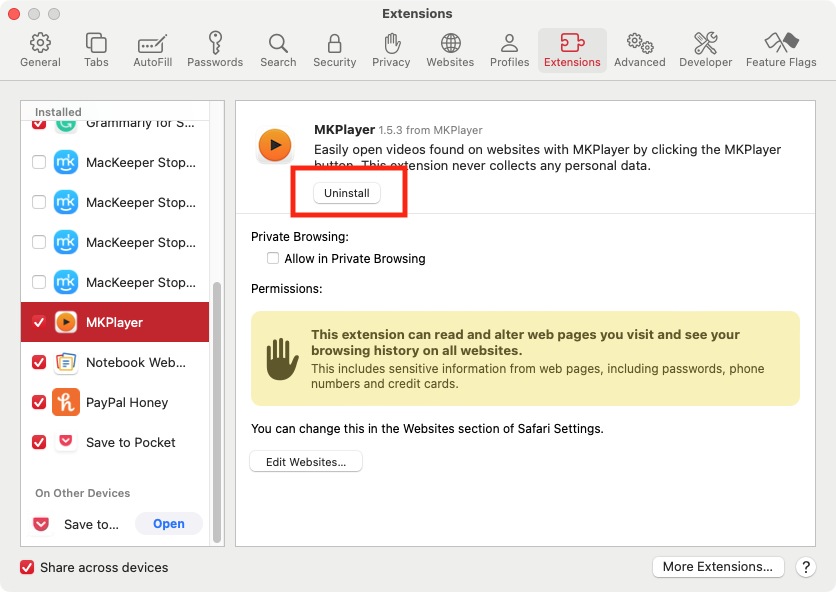
Task: Click the hand permissions warning icon
Action: (282, 358)
